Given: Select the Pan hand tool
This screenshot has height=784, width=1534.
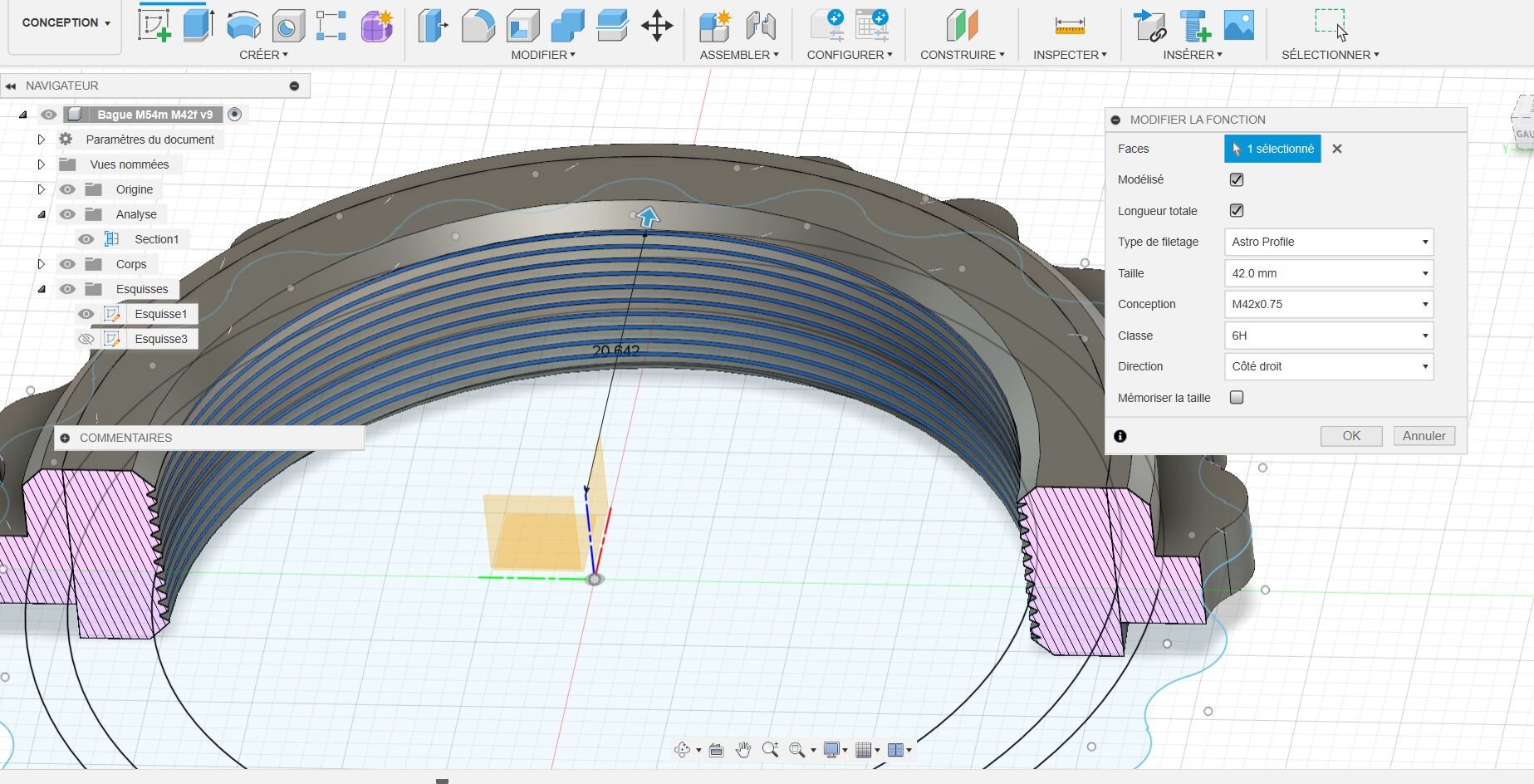Looking at the screenshot, I should tap(743, 750).
